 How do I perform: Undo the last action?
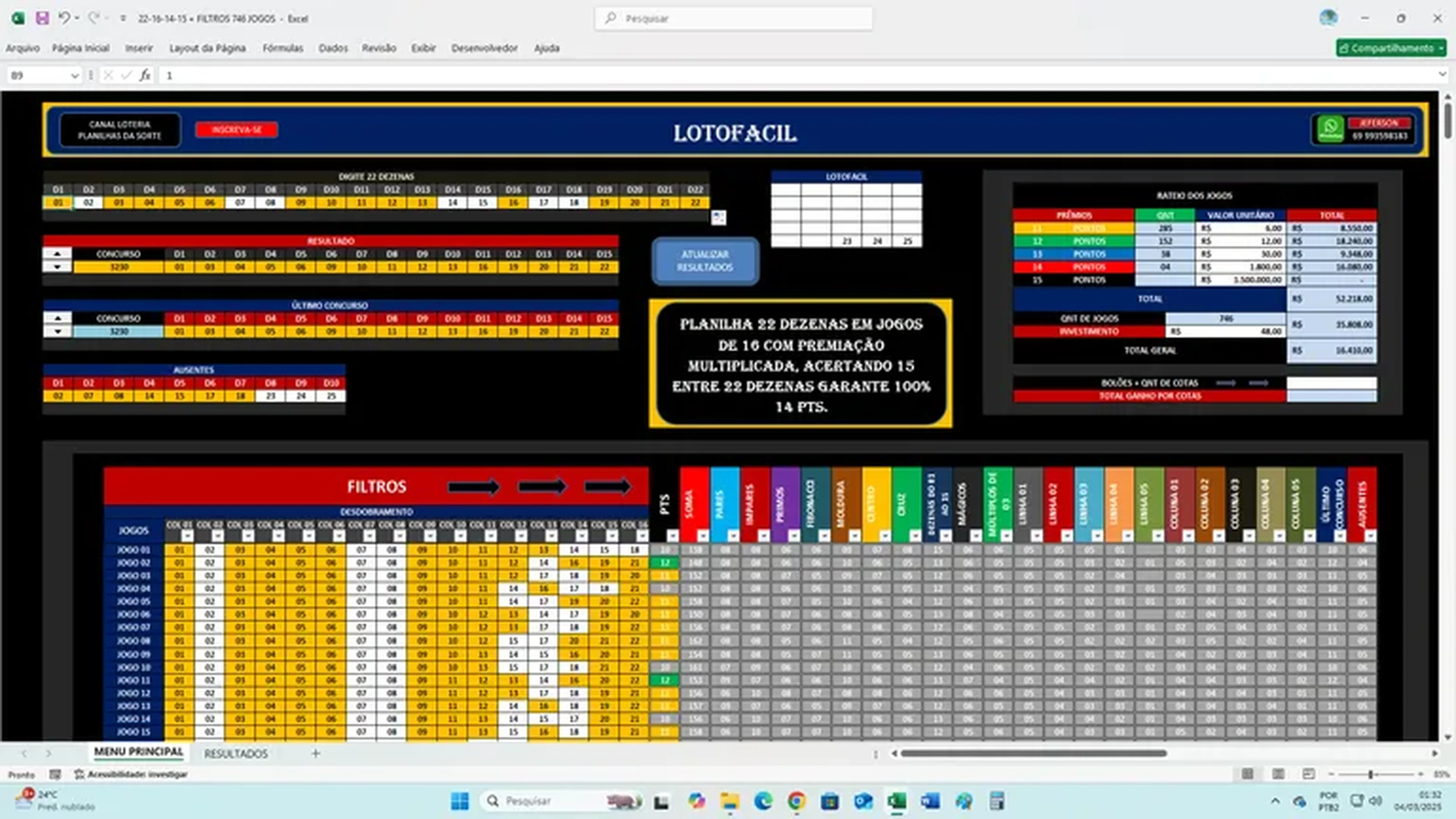(x=64, y=18)
